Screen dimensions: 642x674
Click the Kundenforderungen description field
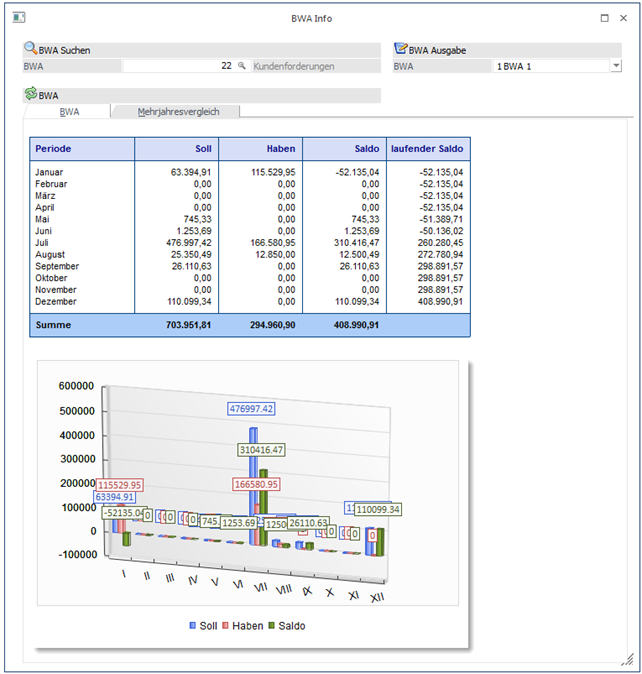click(318, 66)
